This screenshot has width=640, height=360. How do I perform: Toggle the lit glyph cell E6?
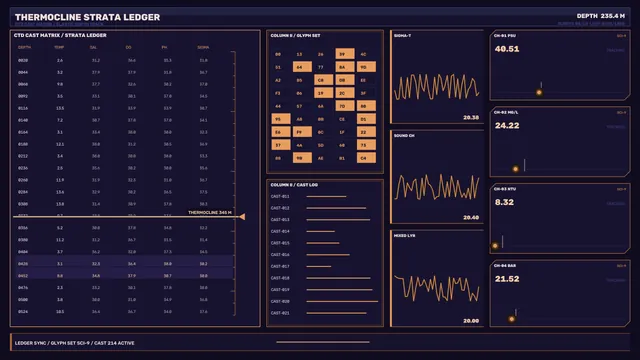click(x=281, y=132)
